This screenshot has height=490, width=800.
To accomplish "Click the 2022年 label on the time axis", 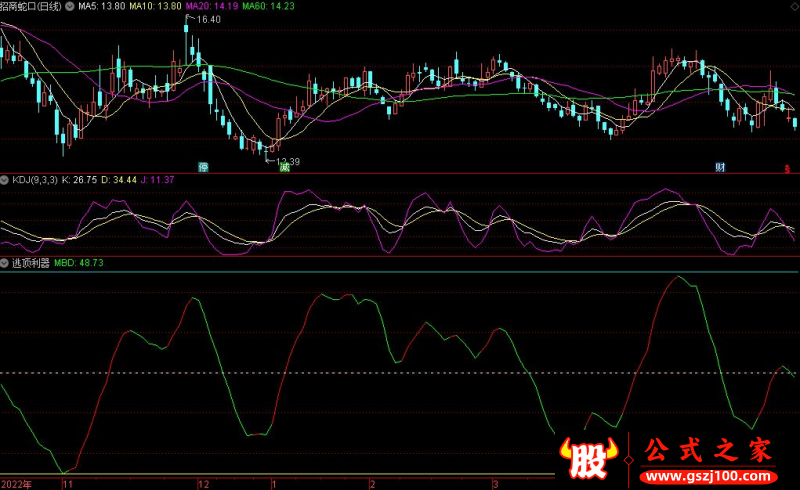I will (16, 483).
